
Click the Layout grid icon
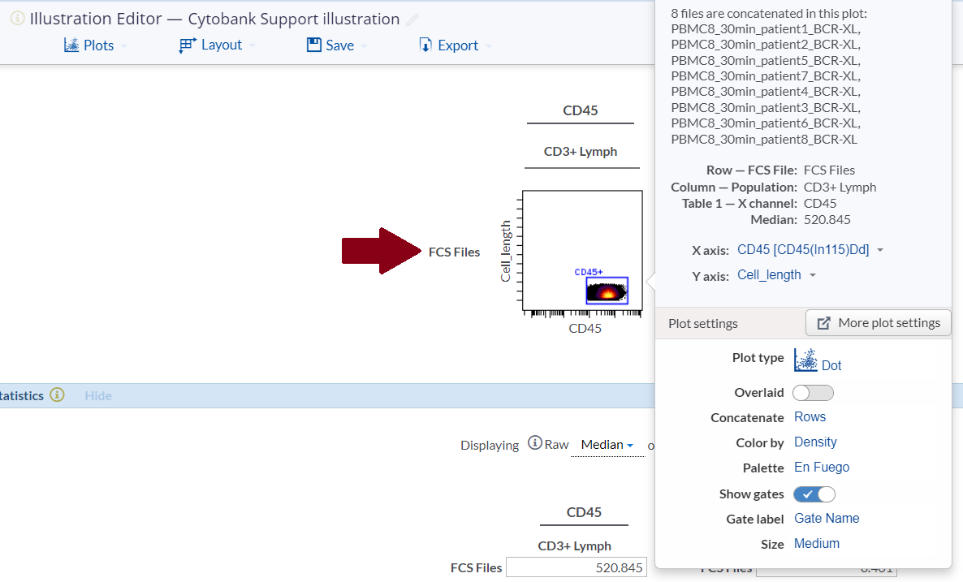[x=187, y=45]
